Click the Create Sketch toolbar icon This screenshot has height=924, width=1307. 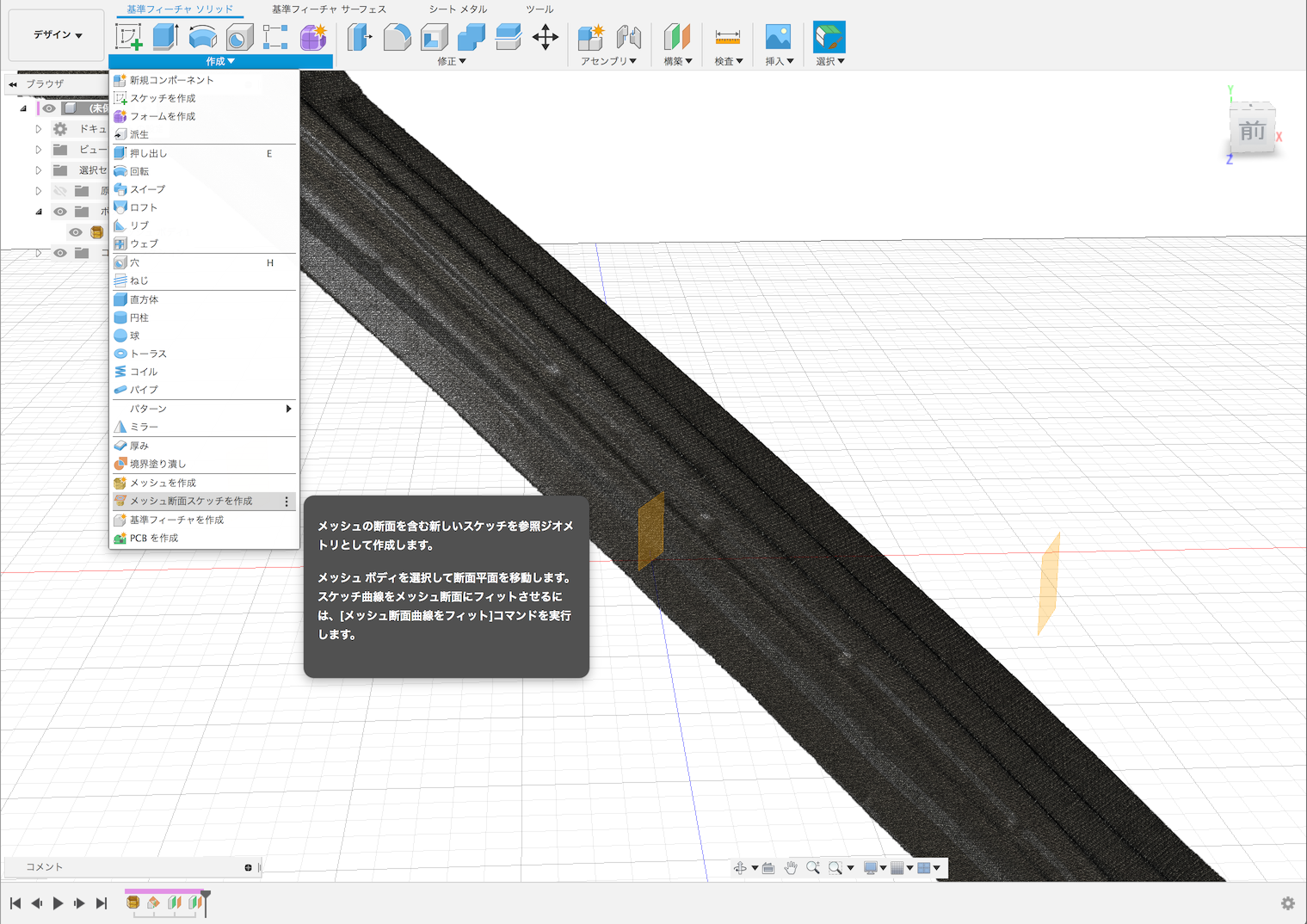(x=128, y=37)
